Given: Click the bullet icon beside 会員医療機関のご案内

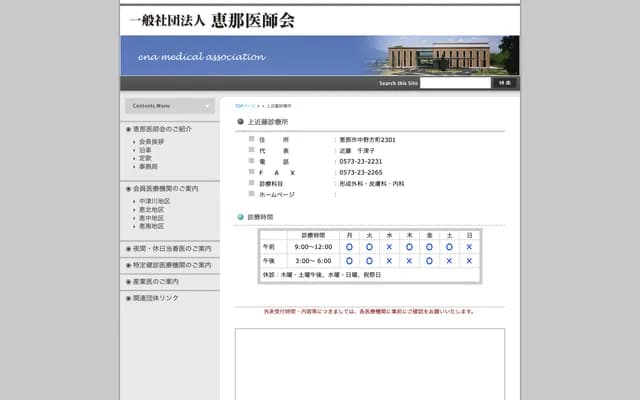Looking at the screenshot, I should click(x=128, y=188).
